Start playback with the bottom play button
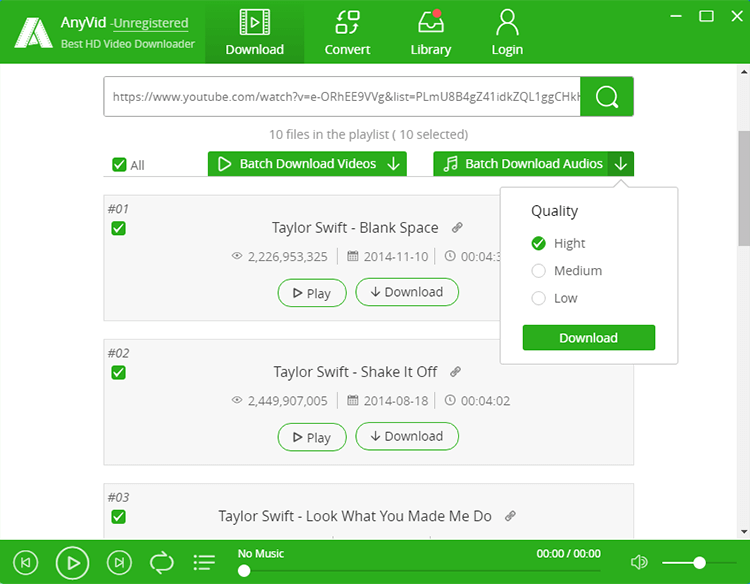 (x=72, y=563)
